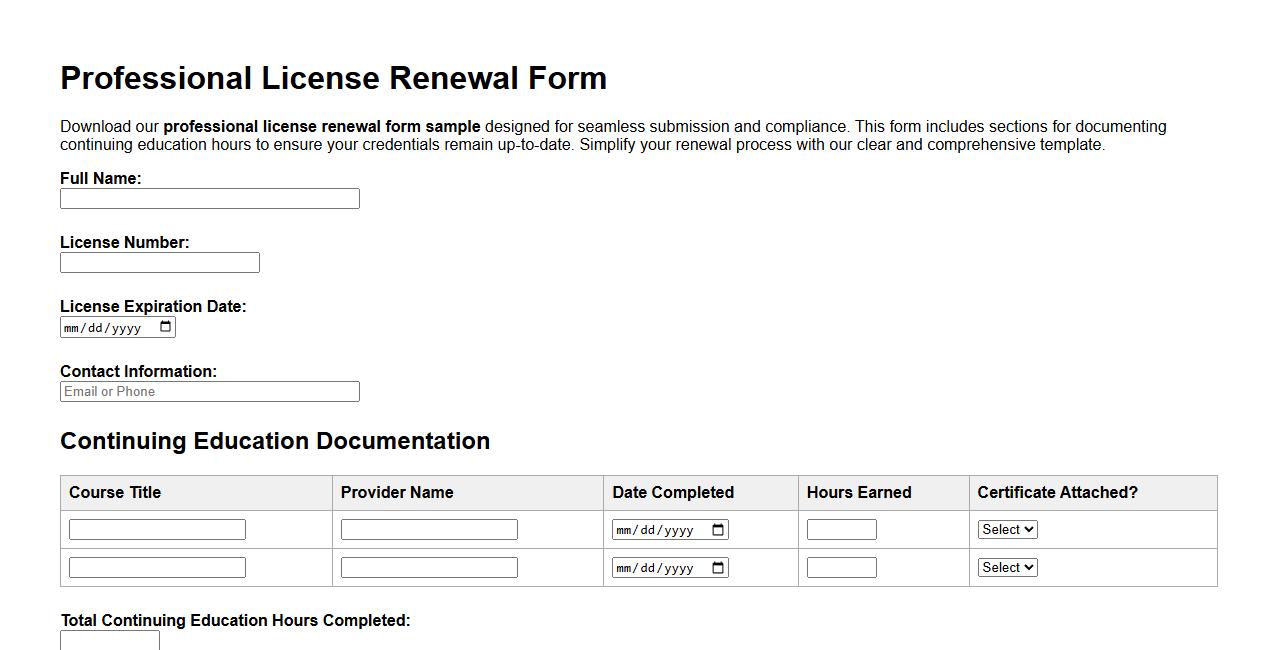Open the calendar picker for second course Date Completed

(716, 567)
